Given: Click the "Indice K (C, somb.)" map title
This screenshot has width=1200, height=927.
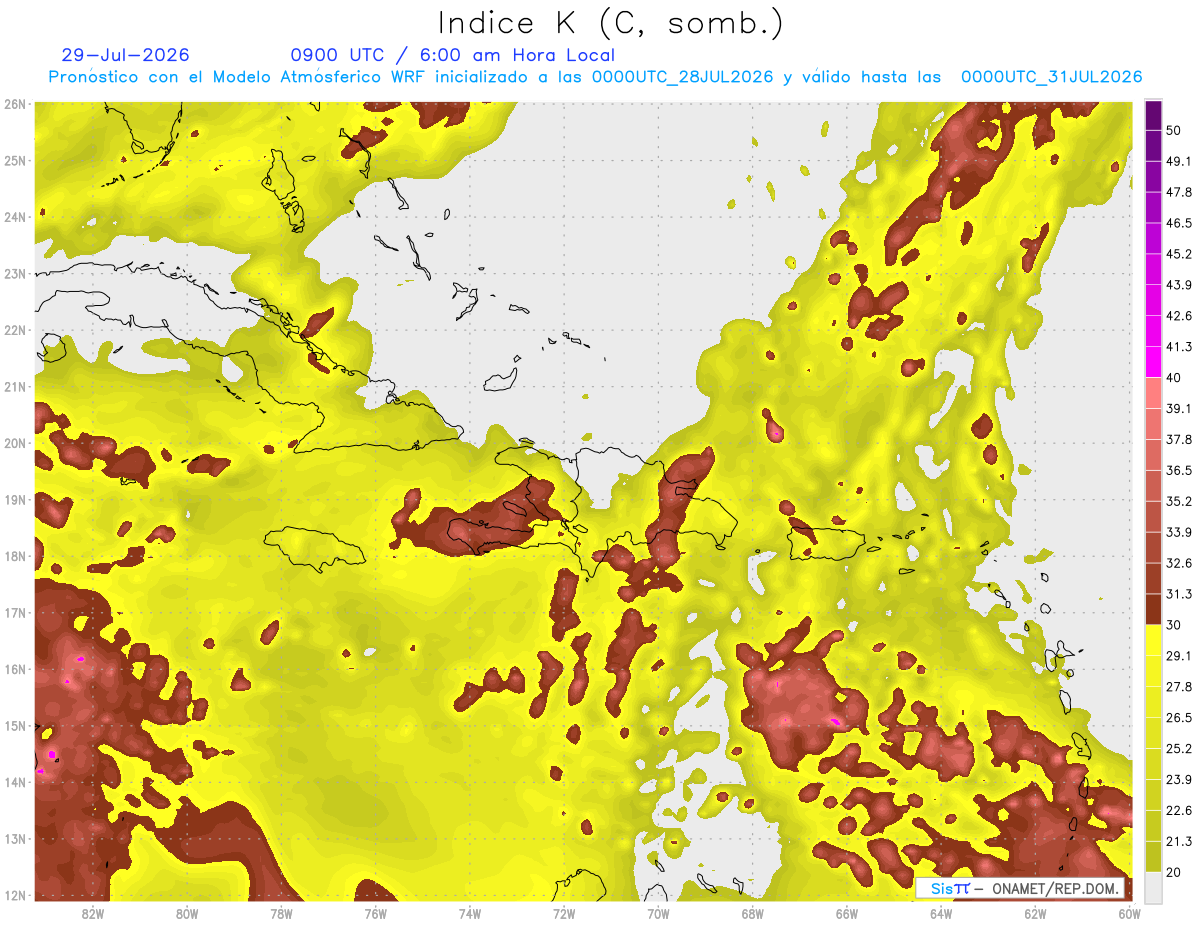Looking at the screenshot, I should coord(610,23).
